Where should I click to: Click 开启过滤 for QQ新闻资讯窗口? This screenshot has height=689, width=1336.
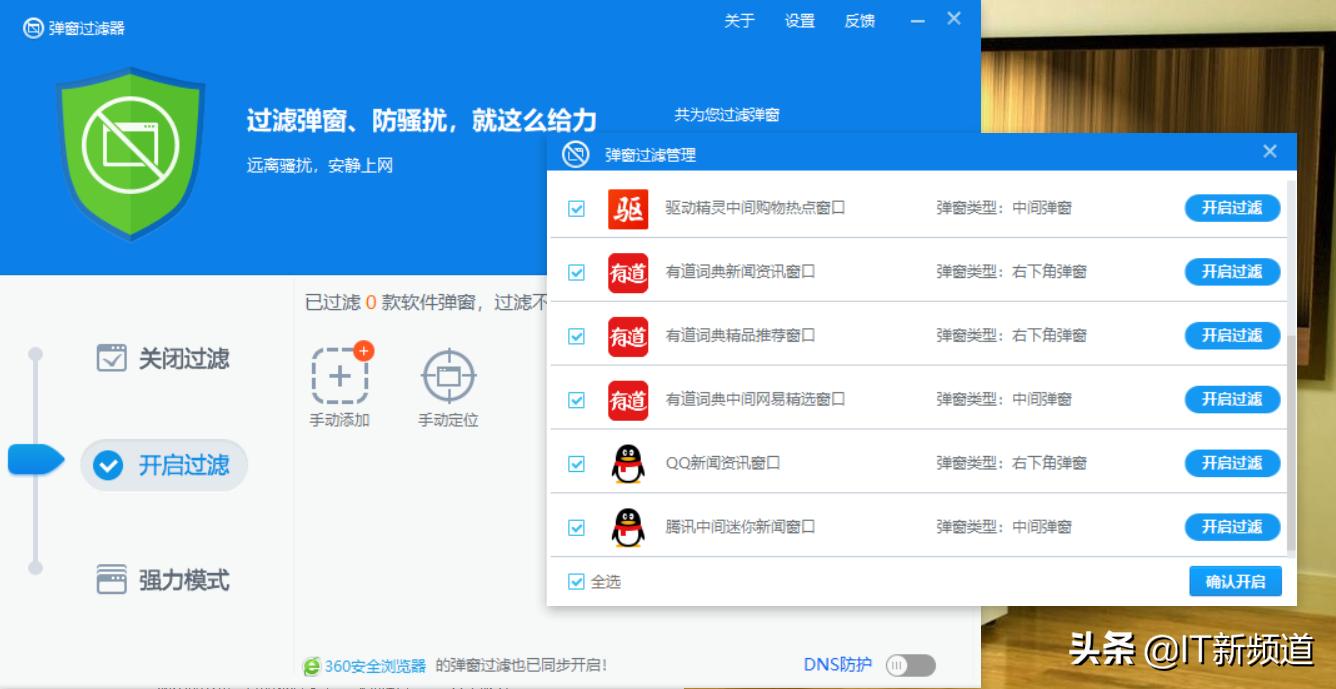[1232, 463]
